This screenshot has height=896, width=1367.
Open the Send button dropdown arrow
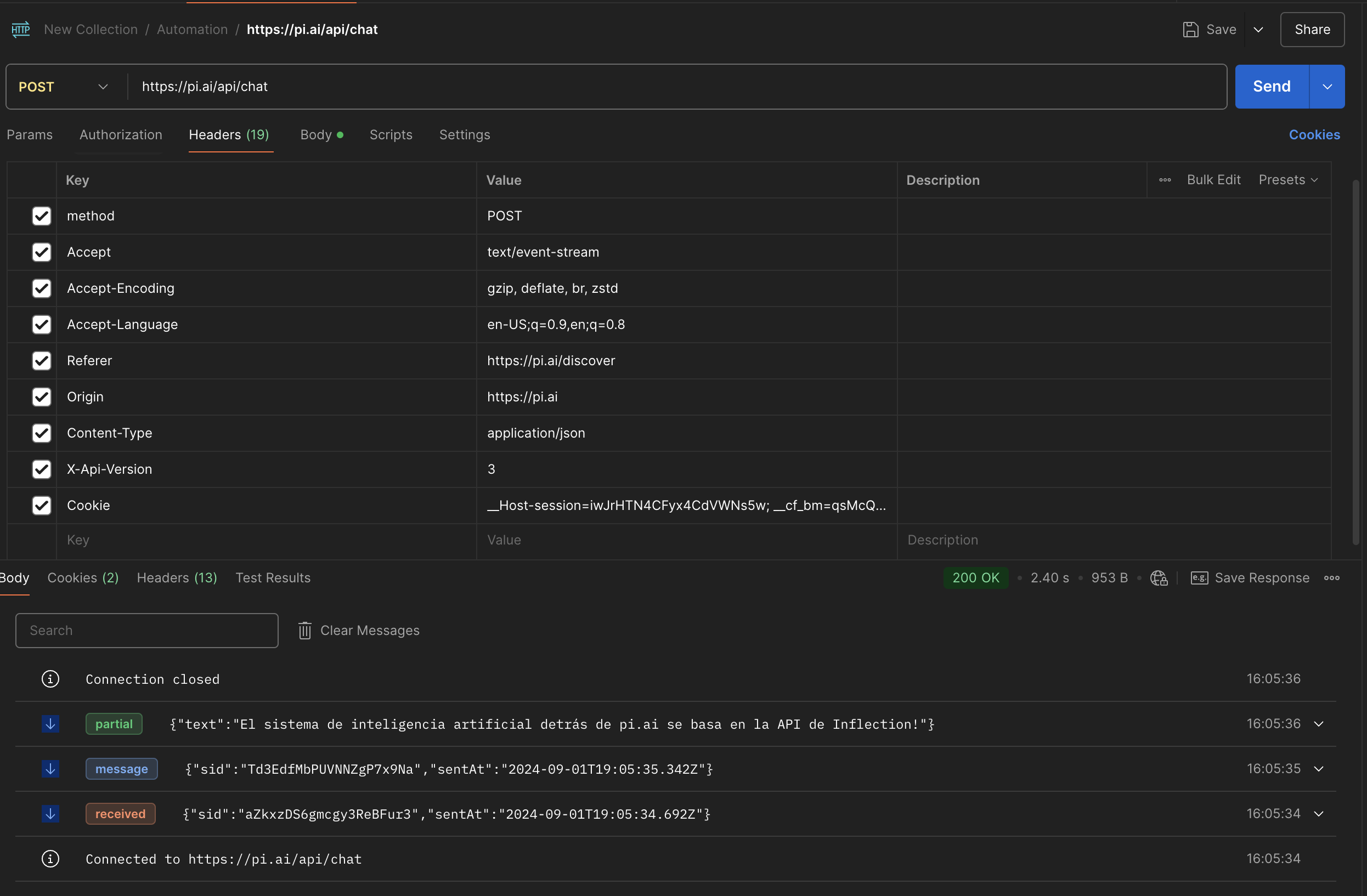[x=1327, y=87]
